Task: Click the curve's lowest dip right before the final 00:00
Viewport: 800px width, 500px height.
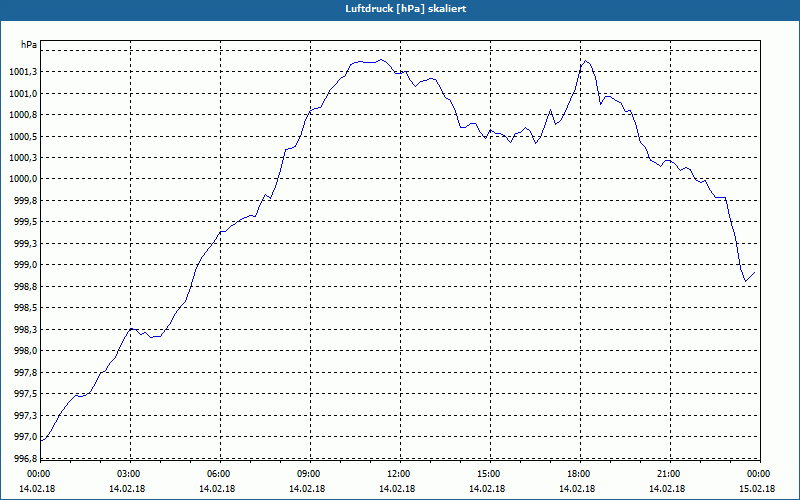Action: pyautogui.click(x=745, y=281)
